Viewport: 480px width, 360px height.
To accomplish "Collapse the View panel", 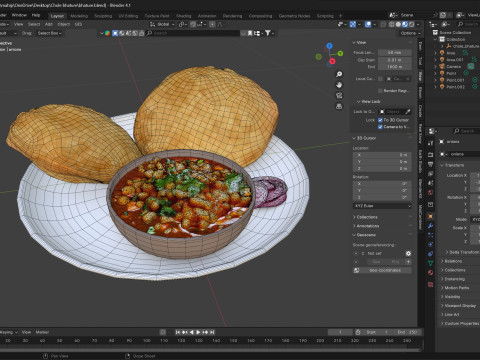I will coord(360,42).
